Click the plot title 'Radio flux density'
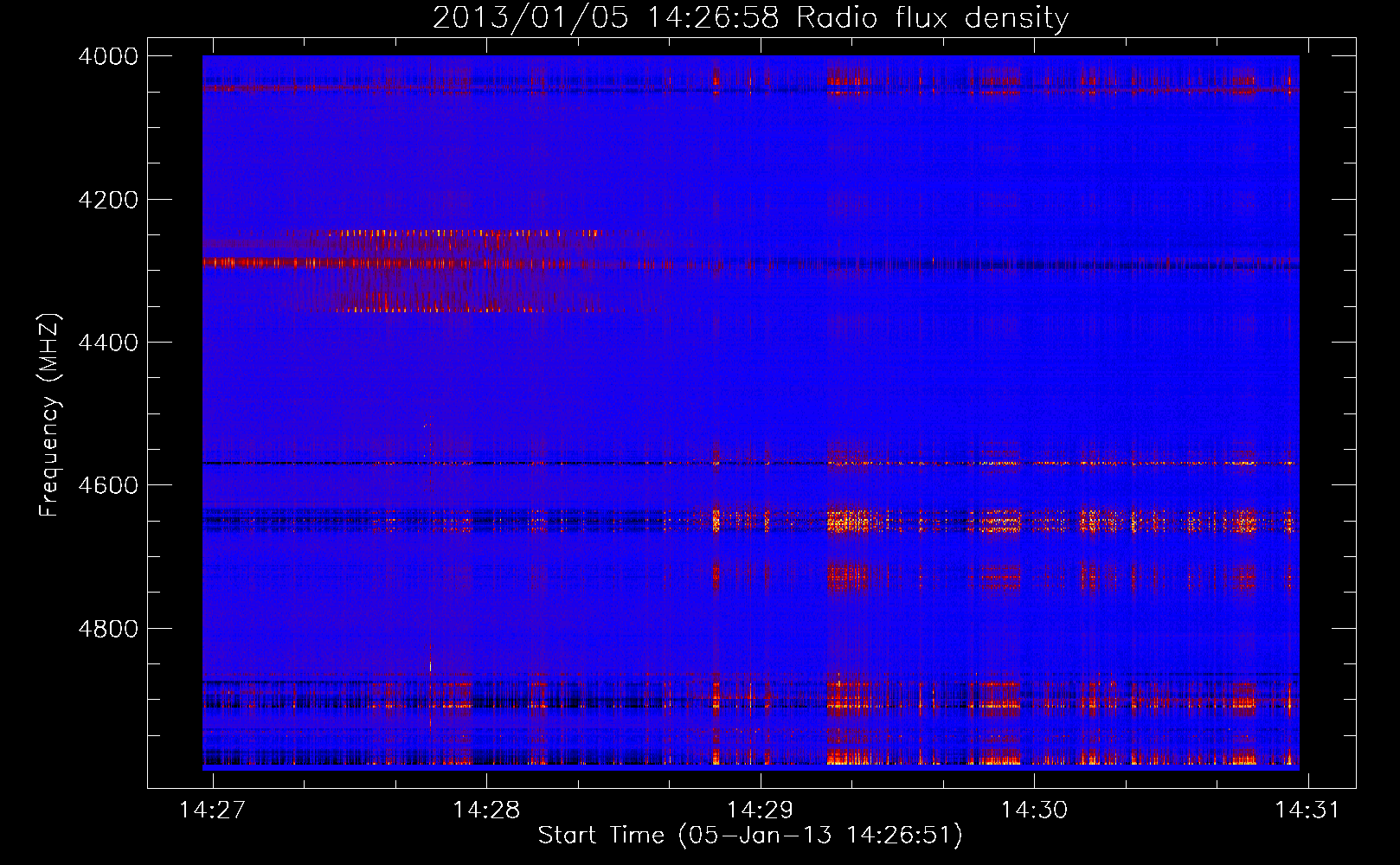The height and width of the screenshot is (865, 1400). [x=933, y=18]
